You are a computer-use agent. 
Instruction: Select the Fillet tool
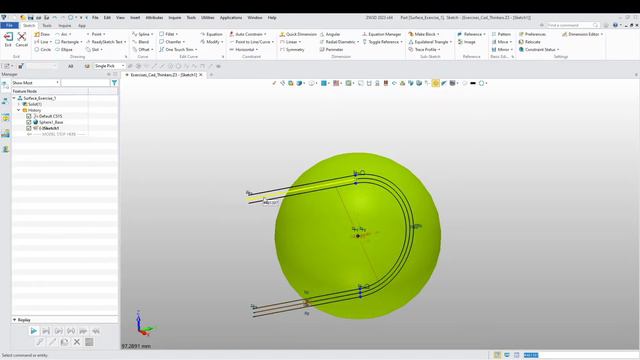[167, 34]
